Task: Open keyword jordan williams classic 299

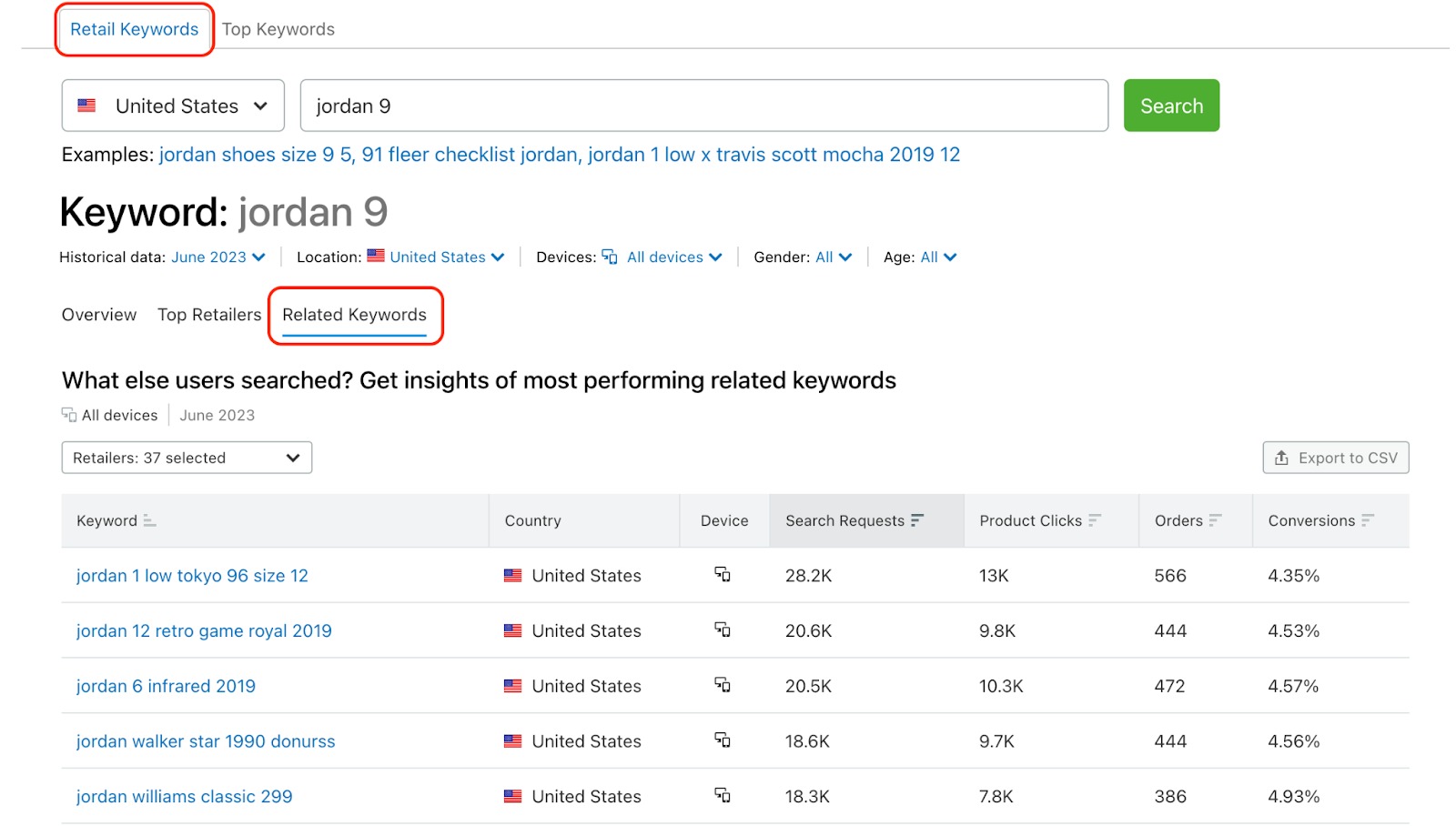Action: 185,797
